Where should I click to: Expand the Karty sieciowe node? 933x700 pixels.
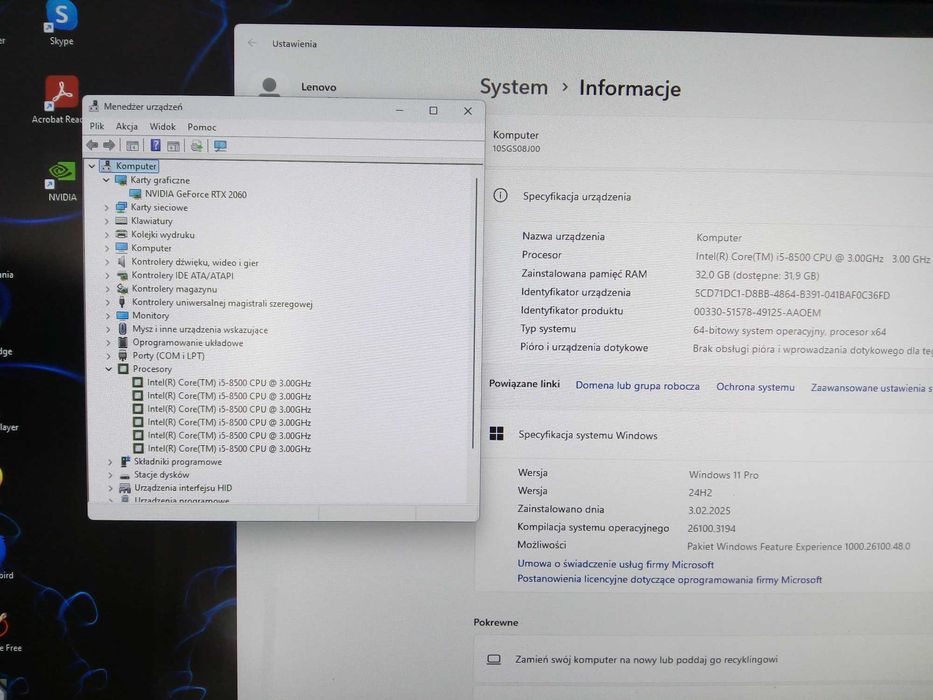pyautogui.click(x=107, y=208)
